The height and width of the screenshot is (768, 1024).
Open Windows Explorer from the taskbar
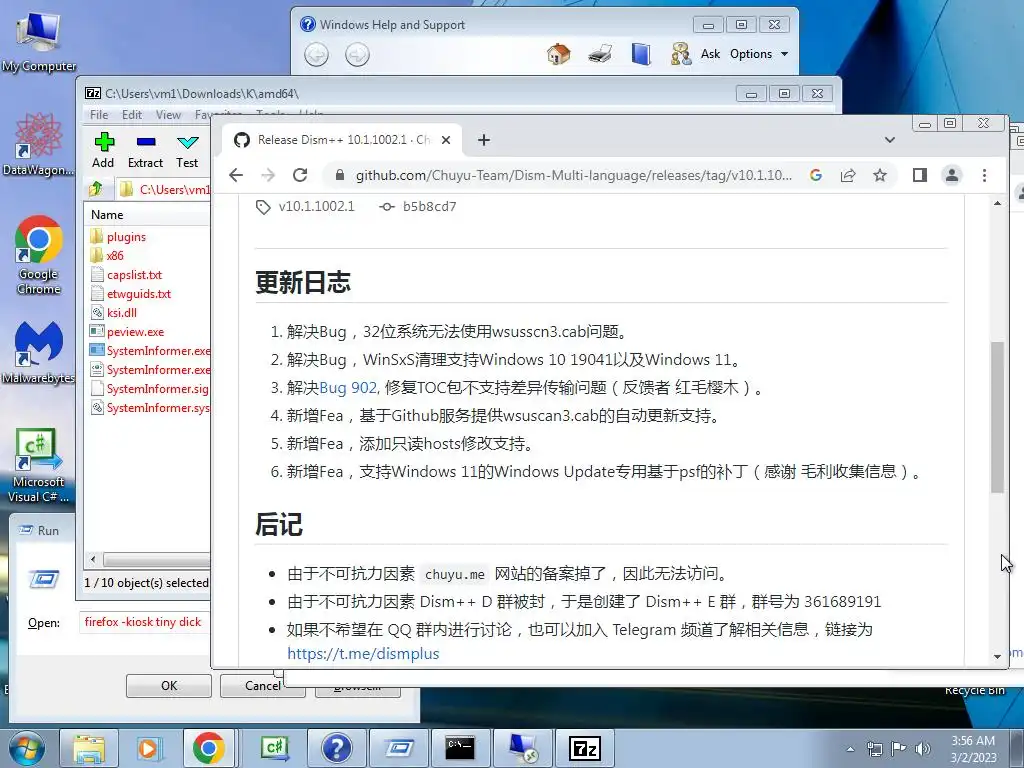point(89,748)
